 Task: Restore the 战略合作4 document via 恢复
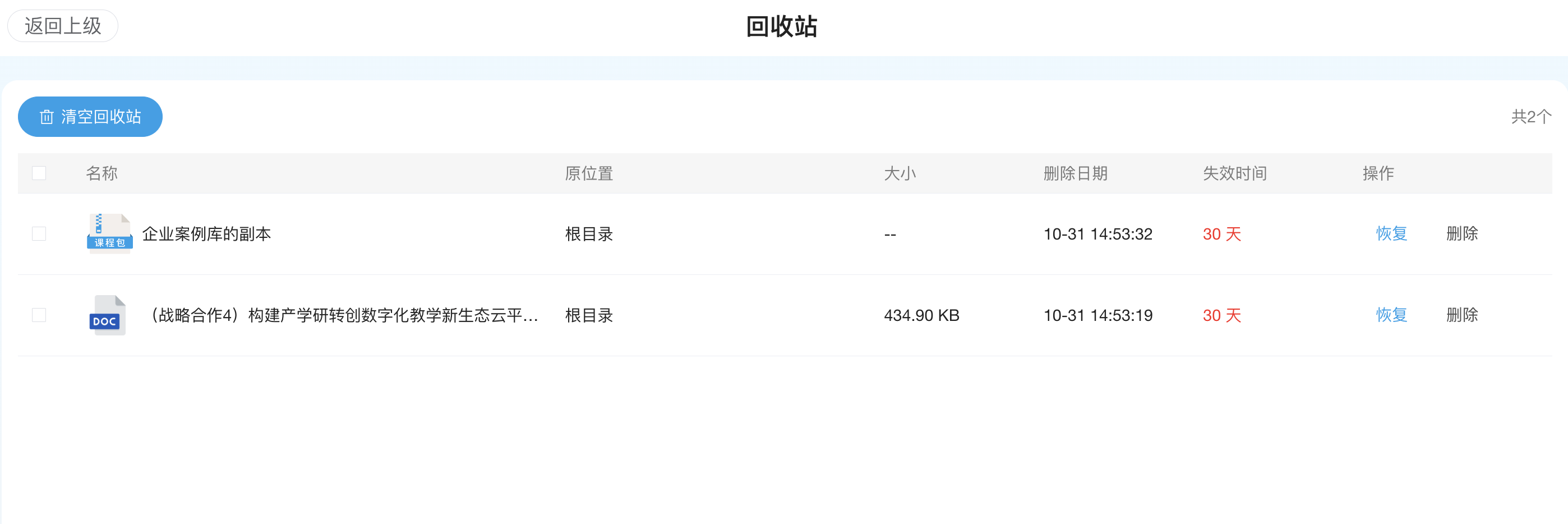click(1391, 315)
